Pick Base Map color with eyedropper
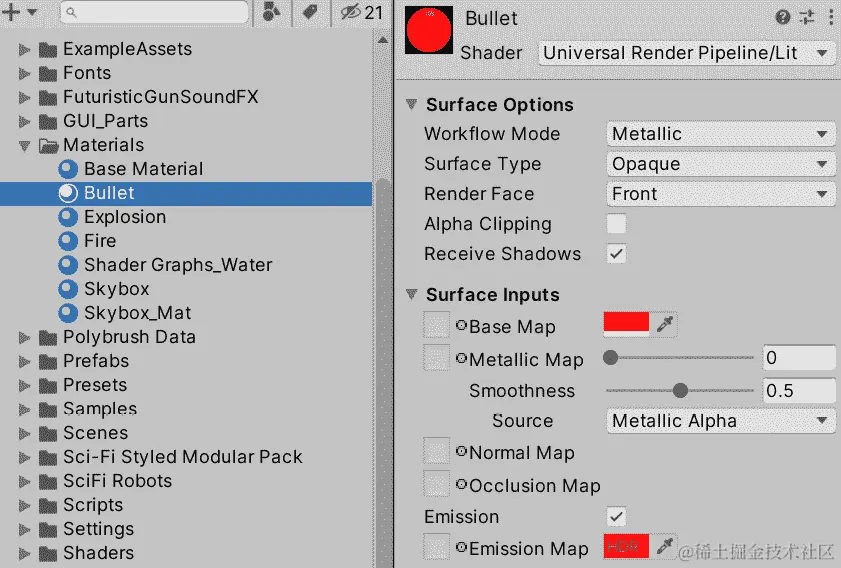Viewport: 841px width, 568px height. pos(665,324)
